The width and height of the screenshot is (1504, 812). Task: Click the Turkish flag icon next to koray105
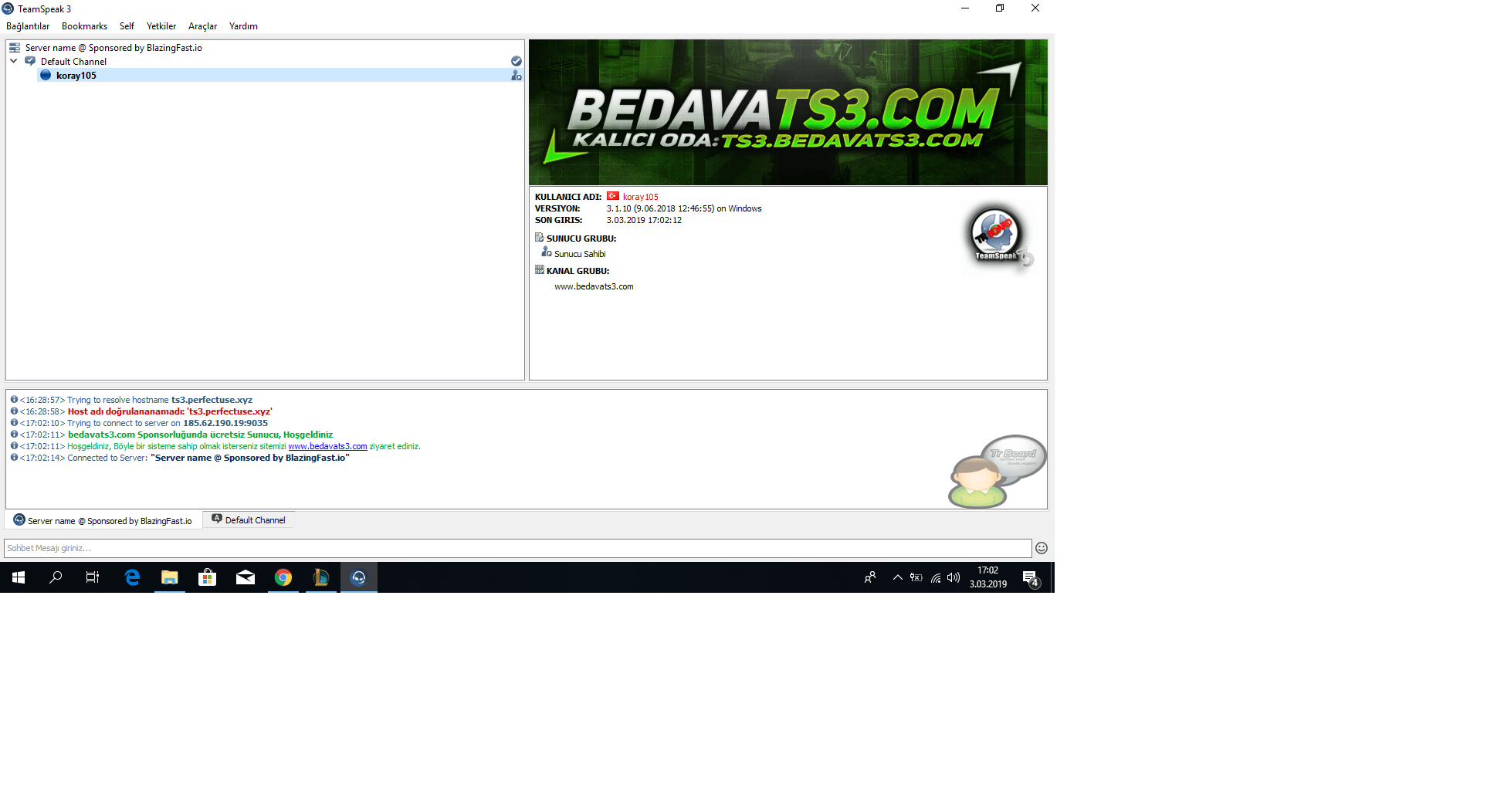[x=613, y=196]
